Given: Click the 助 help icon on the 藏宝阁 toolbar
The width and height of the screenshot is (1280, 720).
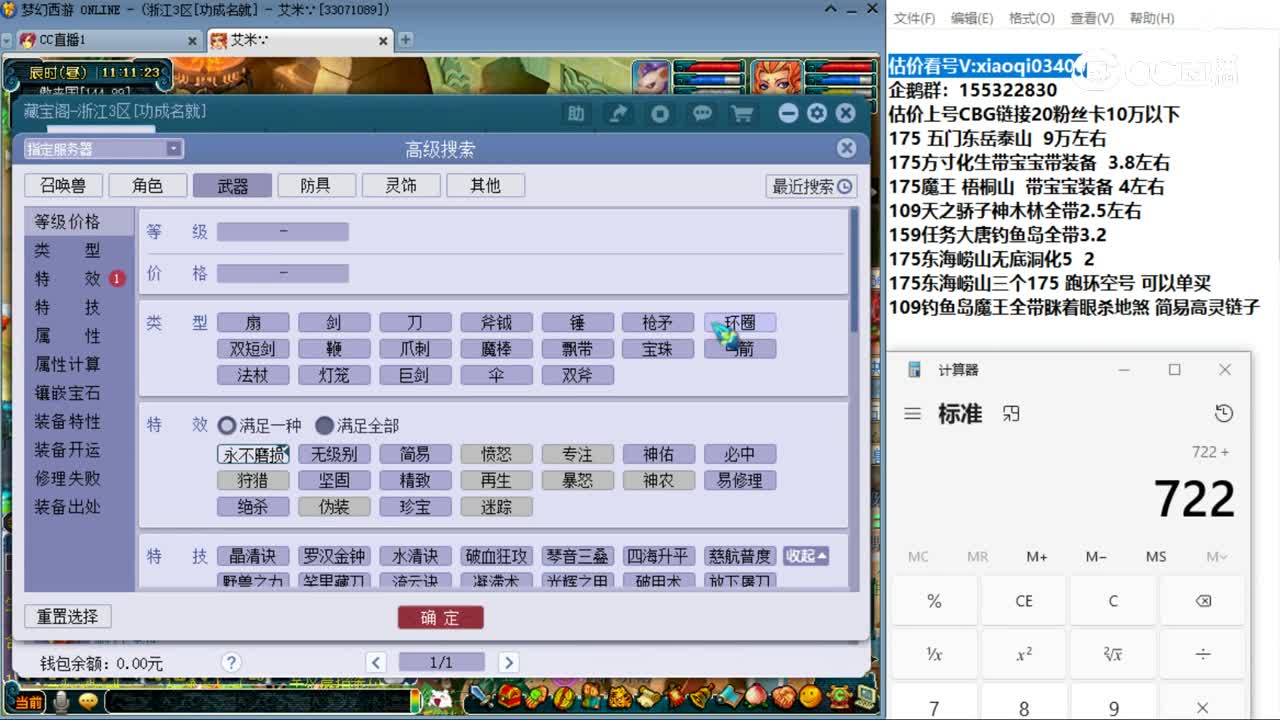Looking at the screenshot, I should click(x=577, y=113).
